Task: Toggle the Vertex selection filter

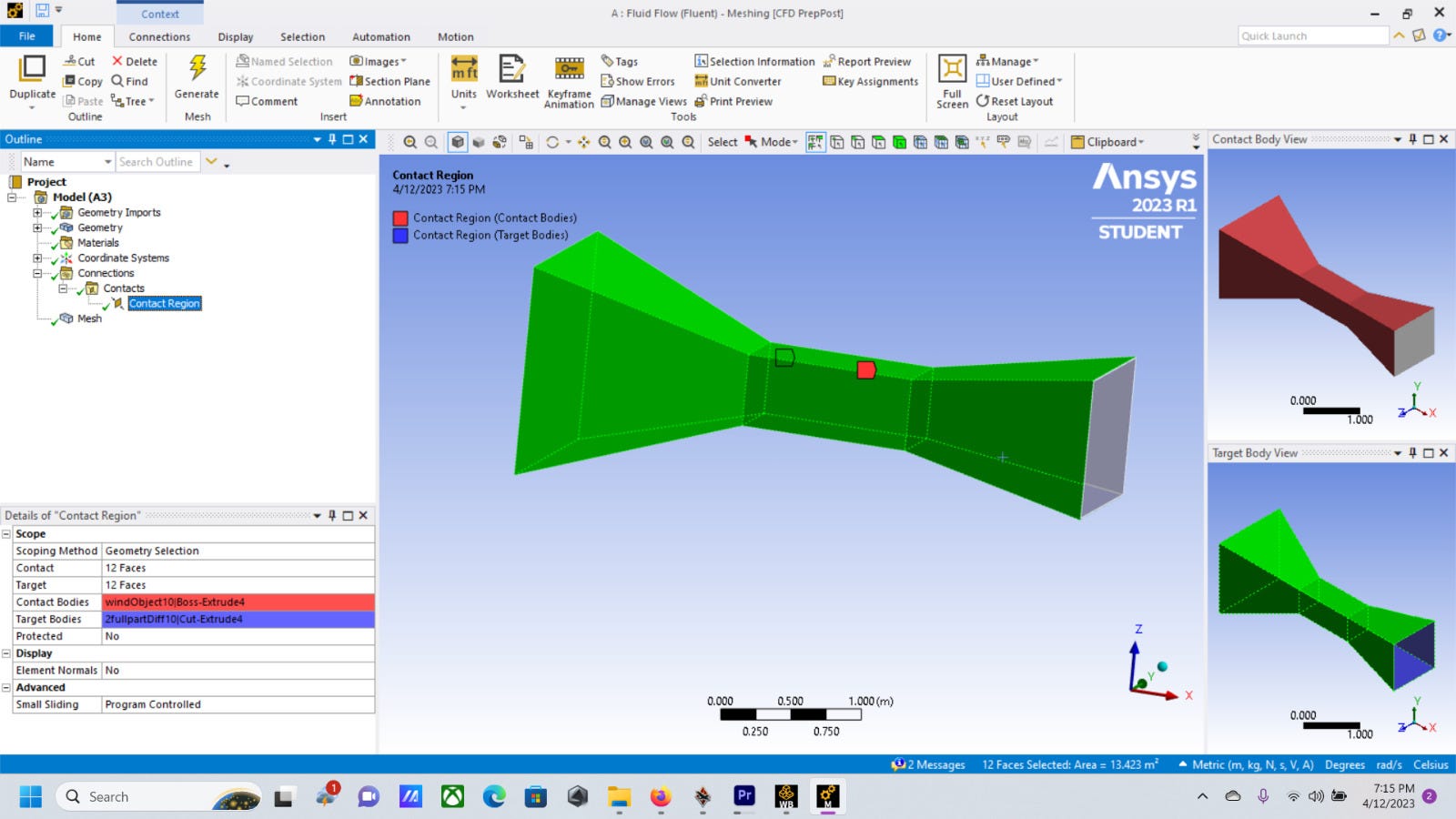Action: 836,142
